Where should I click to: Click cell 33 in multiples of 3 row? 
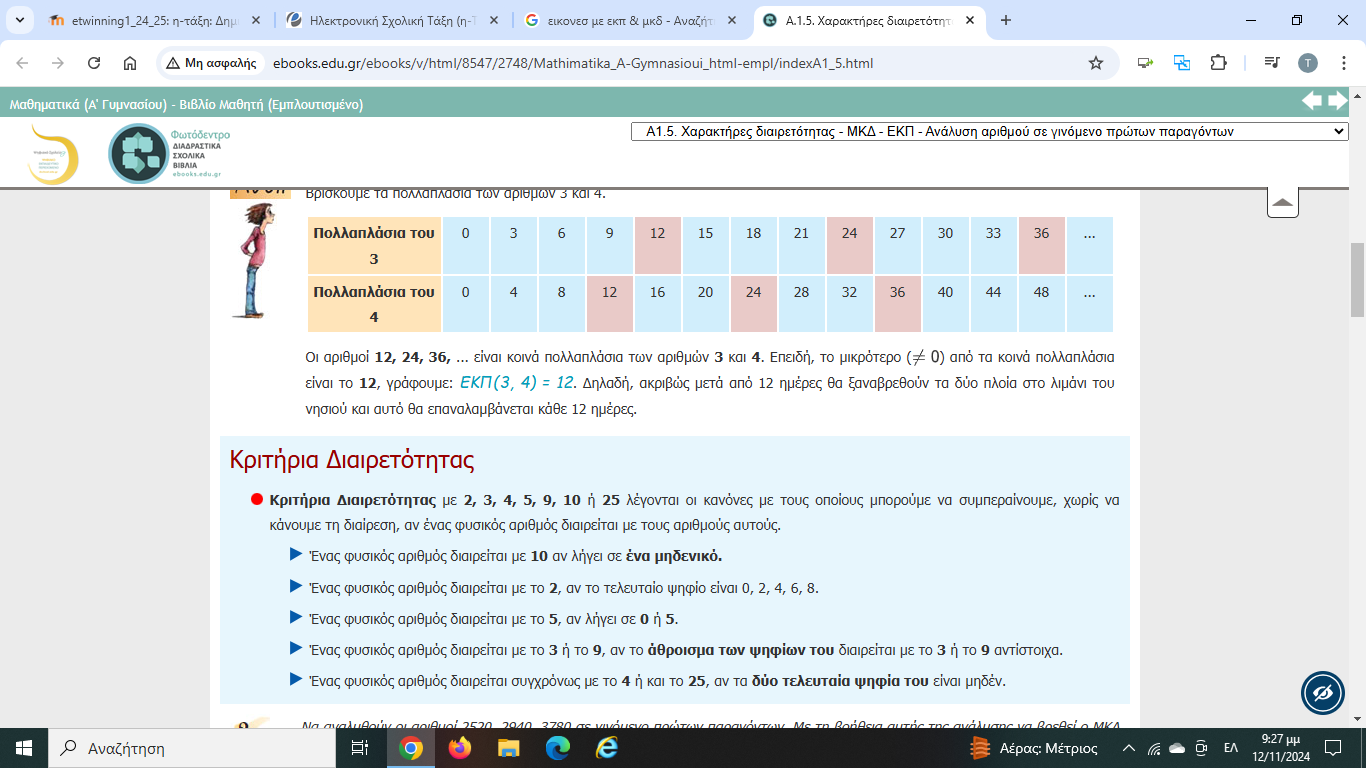pos(994,245)
